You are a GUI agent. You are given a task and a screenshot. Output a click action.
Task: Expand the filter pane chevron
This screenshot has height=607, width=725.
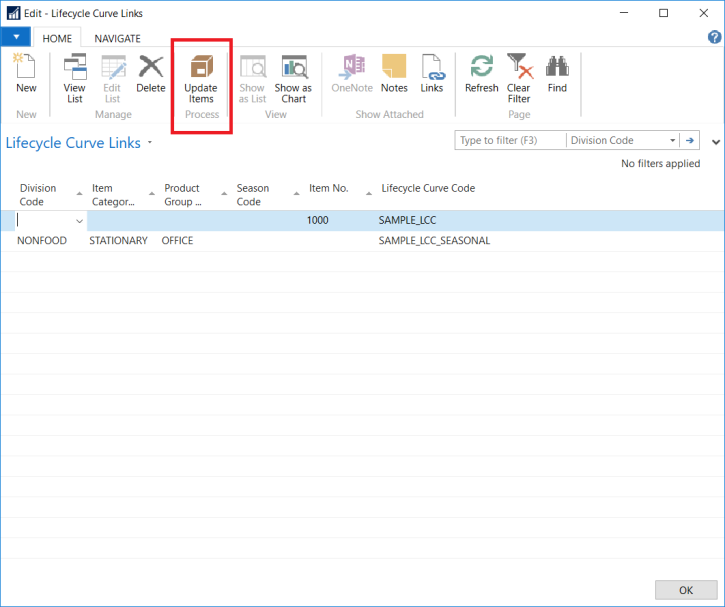pos(715,142)
